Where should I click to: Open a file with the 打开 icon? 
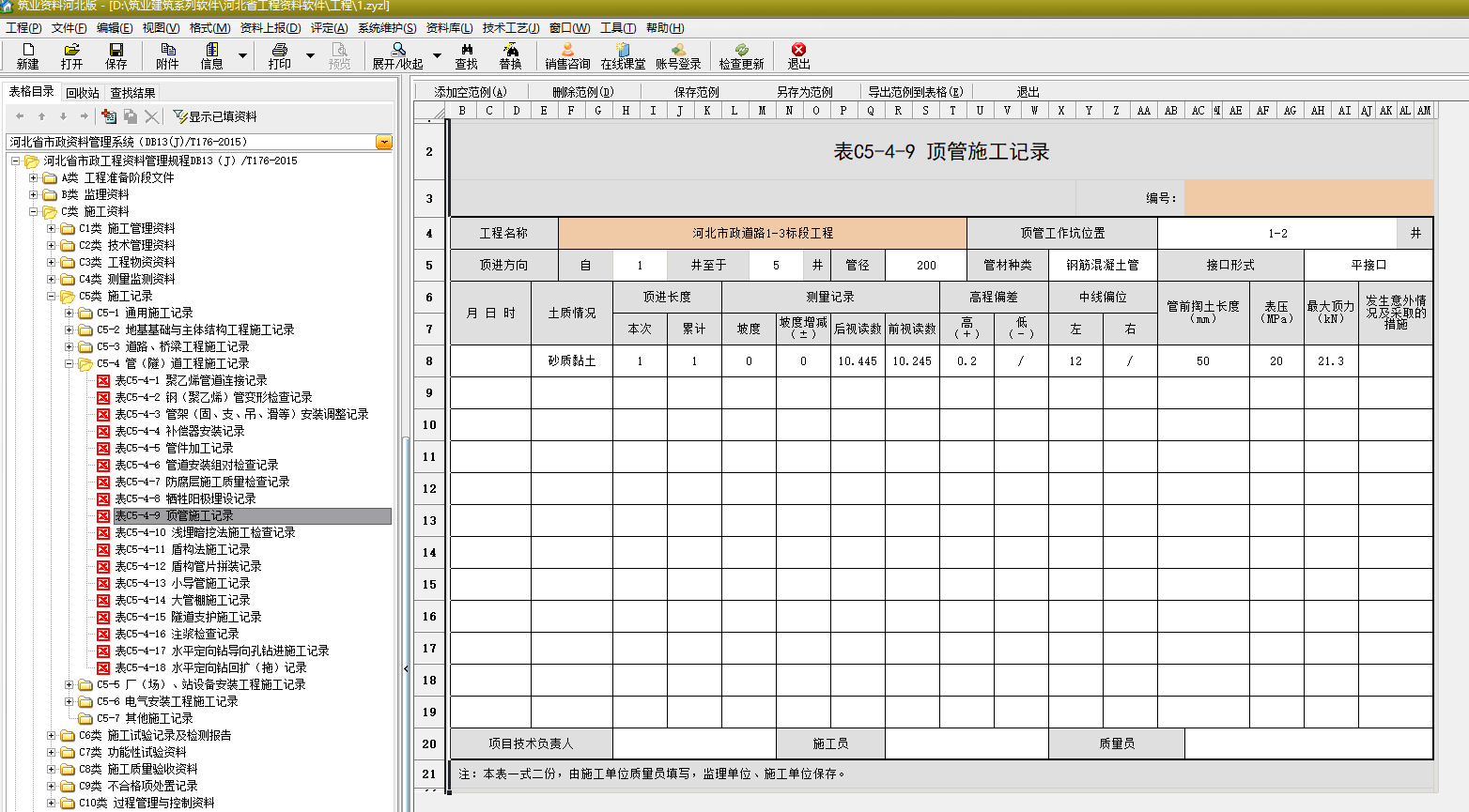pos(71,55)
